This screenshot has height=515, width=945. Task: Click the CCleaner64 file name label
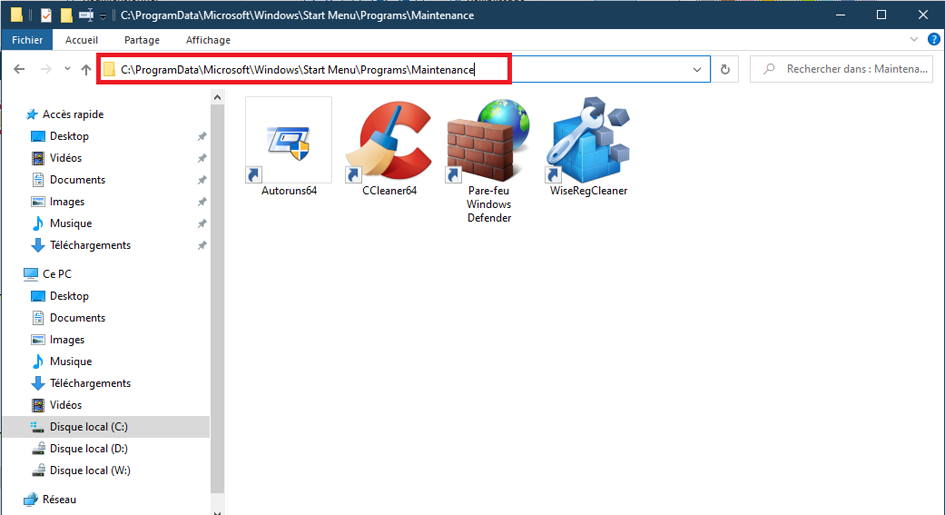click(389, 190)
